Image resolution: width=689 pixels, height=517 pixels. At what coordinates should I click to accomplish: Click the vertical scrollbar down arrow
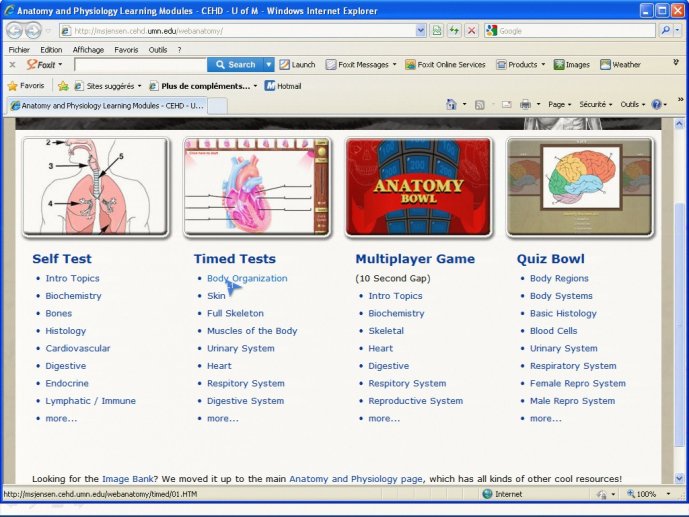(679, 478)
